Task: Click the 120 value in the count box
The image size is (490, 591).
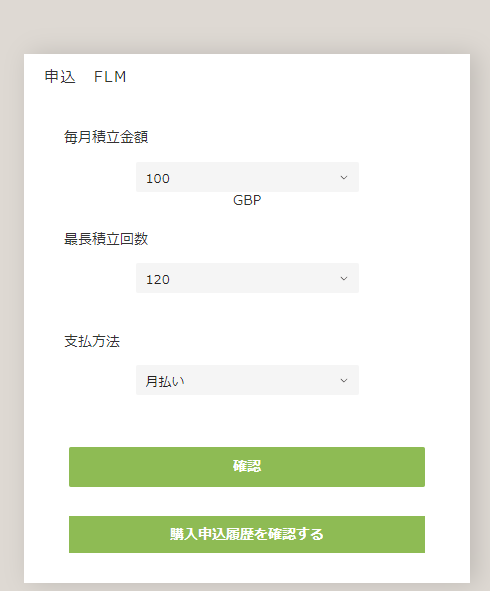Action: tap(158, 279)
